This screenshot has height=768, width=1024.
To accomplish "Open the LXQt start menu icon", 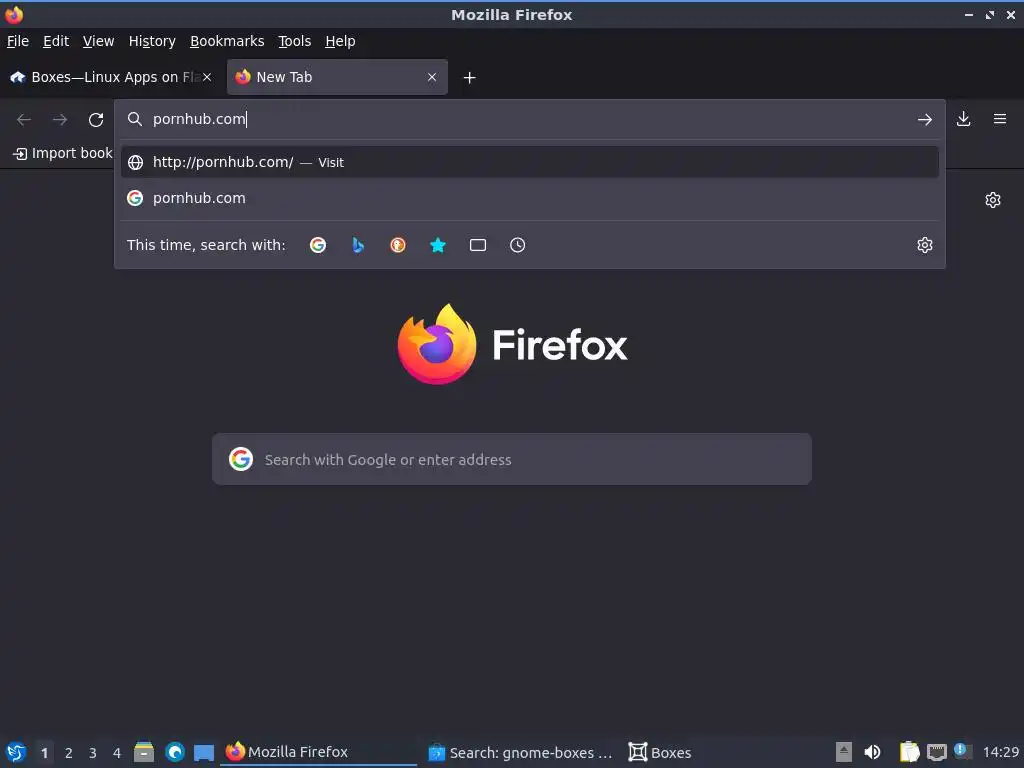I will 15,752.
